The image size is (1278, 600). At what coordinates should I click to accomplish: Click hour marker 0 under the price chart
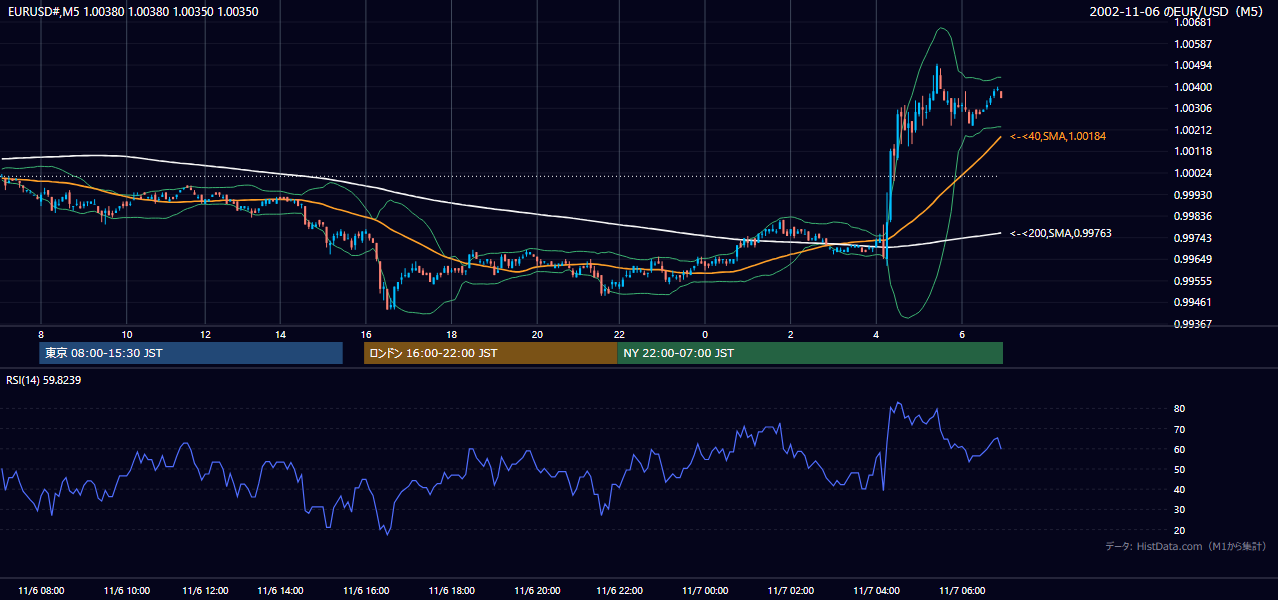(705, 334)
